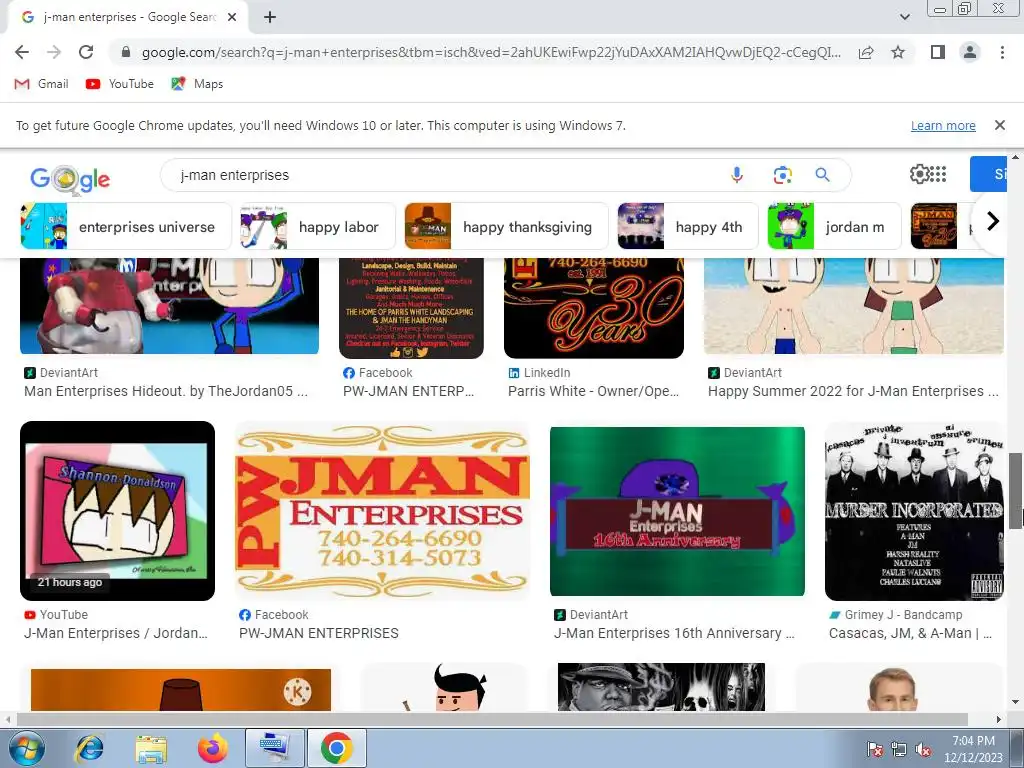Open Google quick settings gear
Image resolution: width=1024 pixels, height=768 pixels.
[918, 174]
